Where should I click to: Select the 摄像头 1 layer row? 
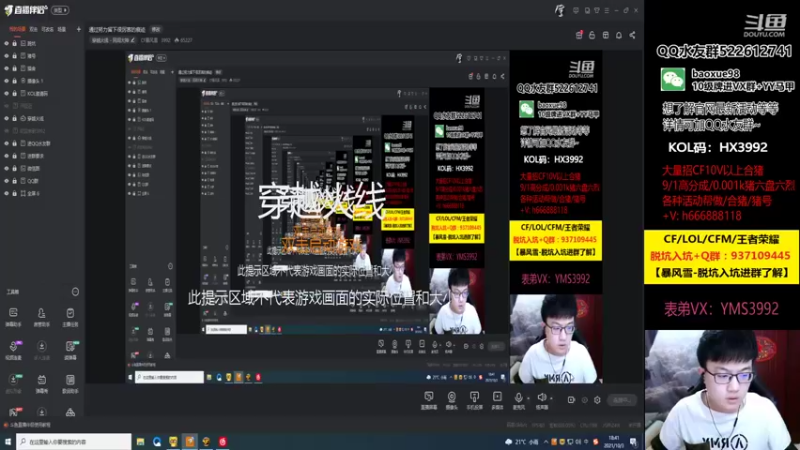42,81
